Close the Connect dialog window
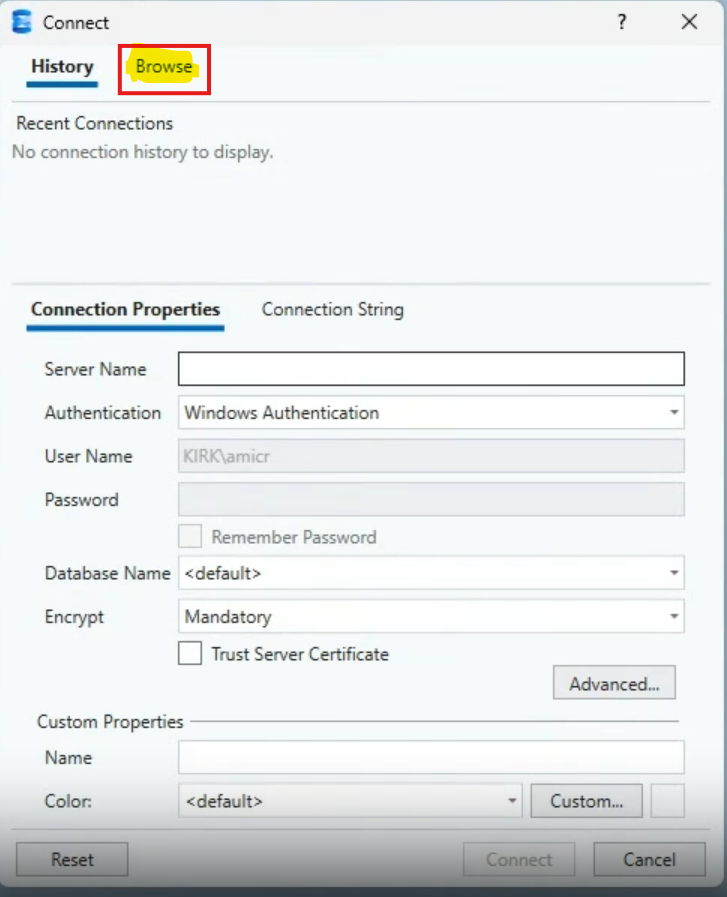This screenshot has width=727, height=897. (689, 22)
